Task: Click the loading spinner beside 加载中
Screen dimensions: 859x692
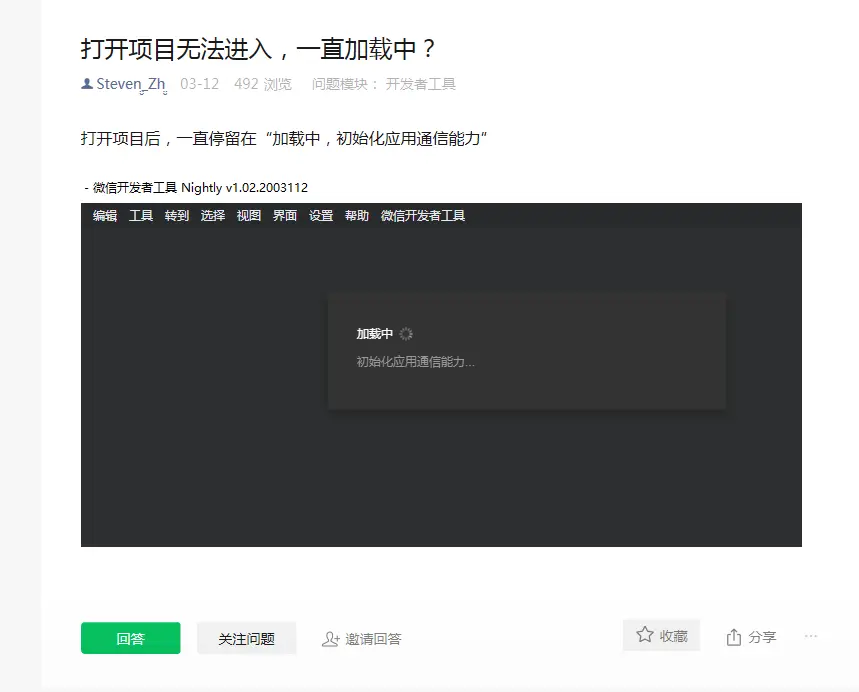Action: 406,334
